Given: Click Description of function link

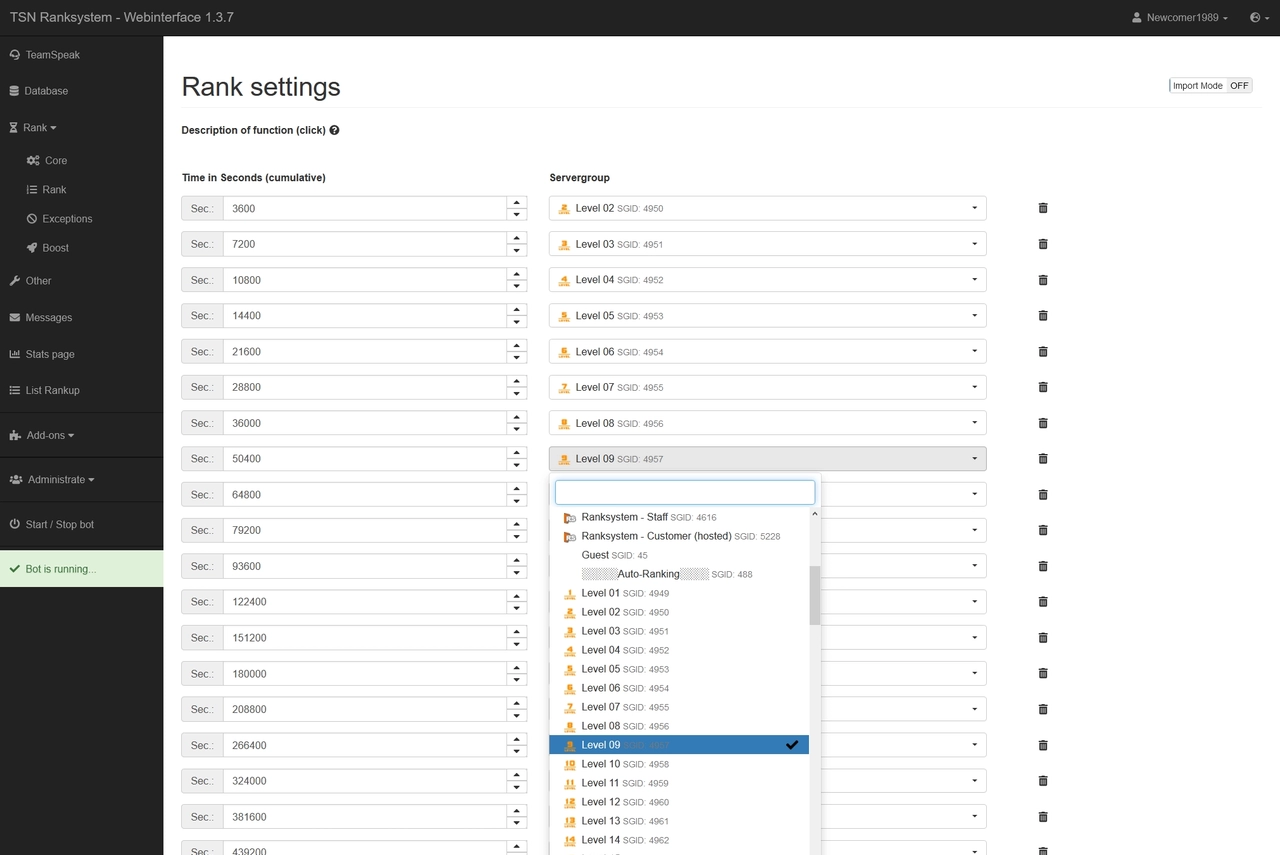Looking at the screenshot, I should tap(254, 130).
